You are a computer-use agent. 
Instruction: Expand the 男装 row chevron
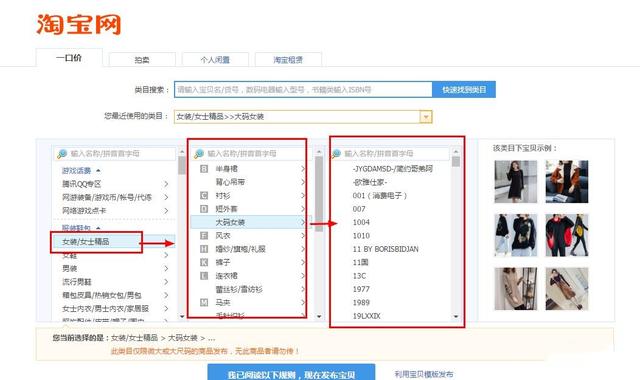166,269
